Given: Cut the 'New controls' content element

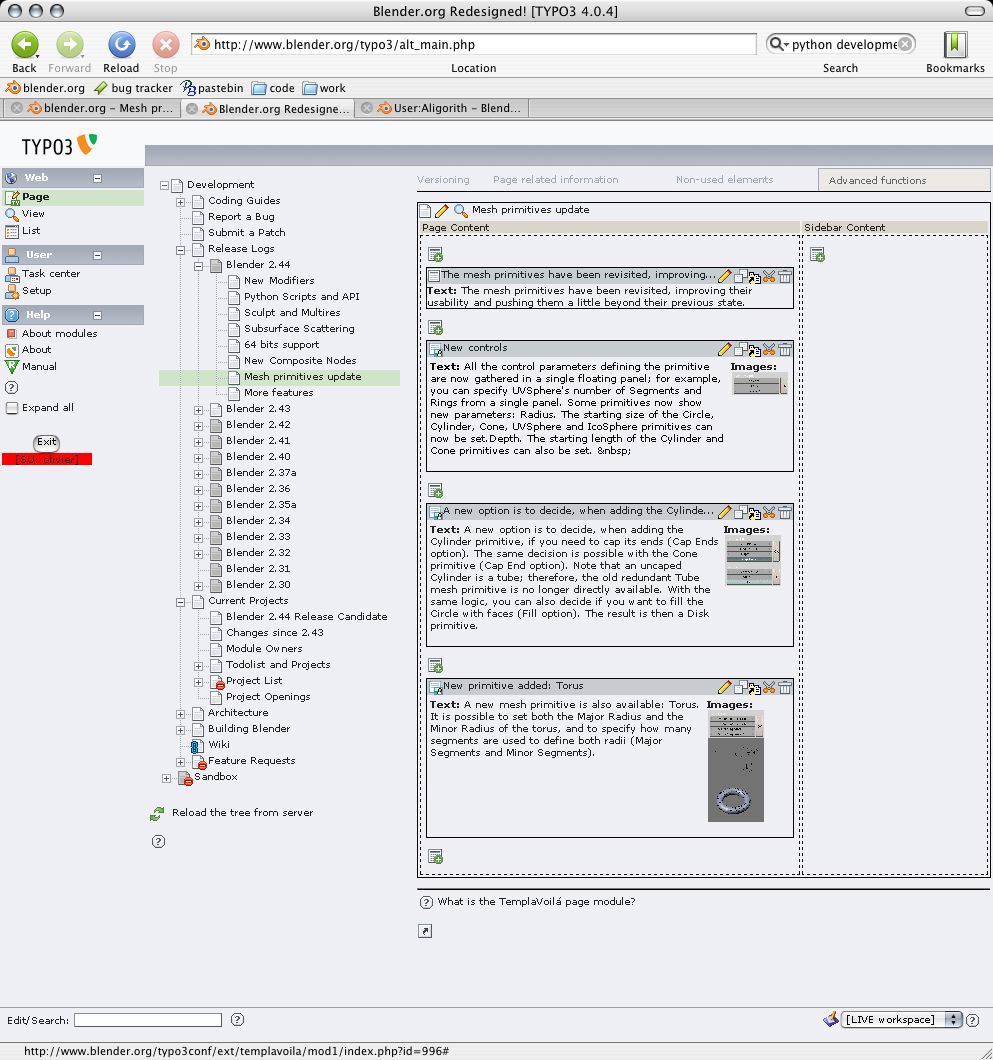Looking at the screenshot, I should (x=769, y=349).
